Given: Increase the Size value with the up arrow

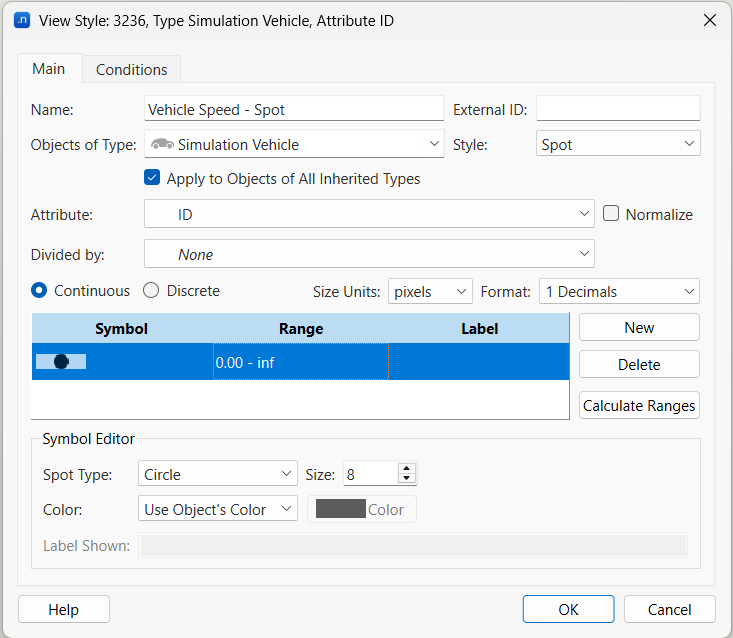Looking at the screenshot, I should tap(406, 468).
